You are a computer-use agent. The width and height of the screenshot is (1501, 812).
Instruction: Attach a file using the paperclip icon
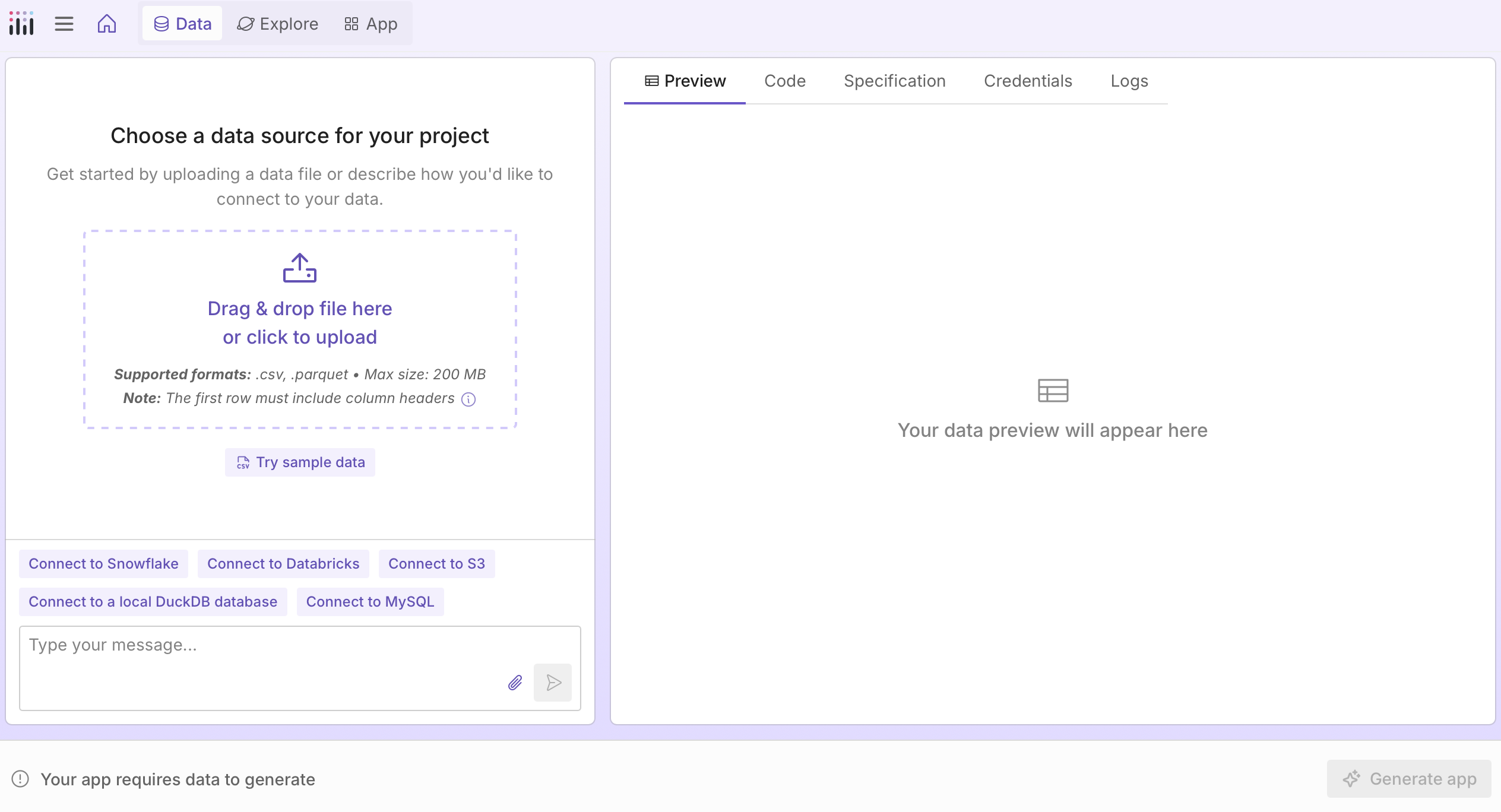(x=514, y=683)
